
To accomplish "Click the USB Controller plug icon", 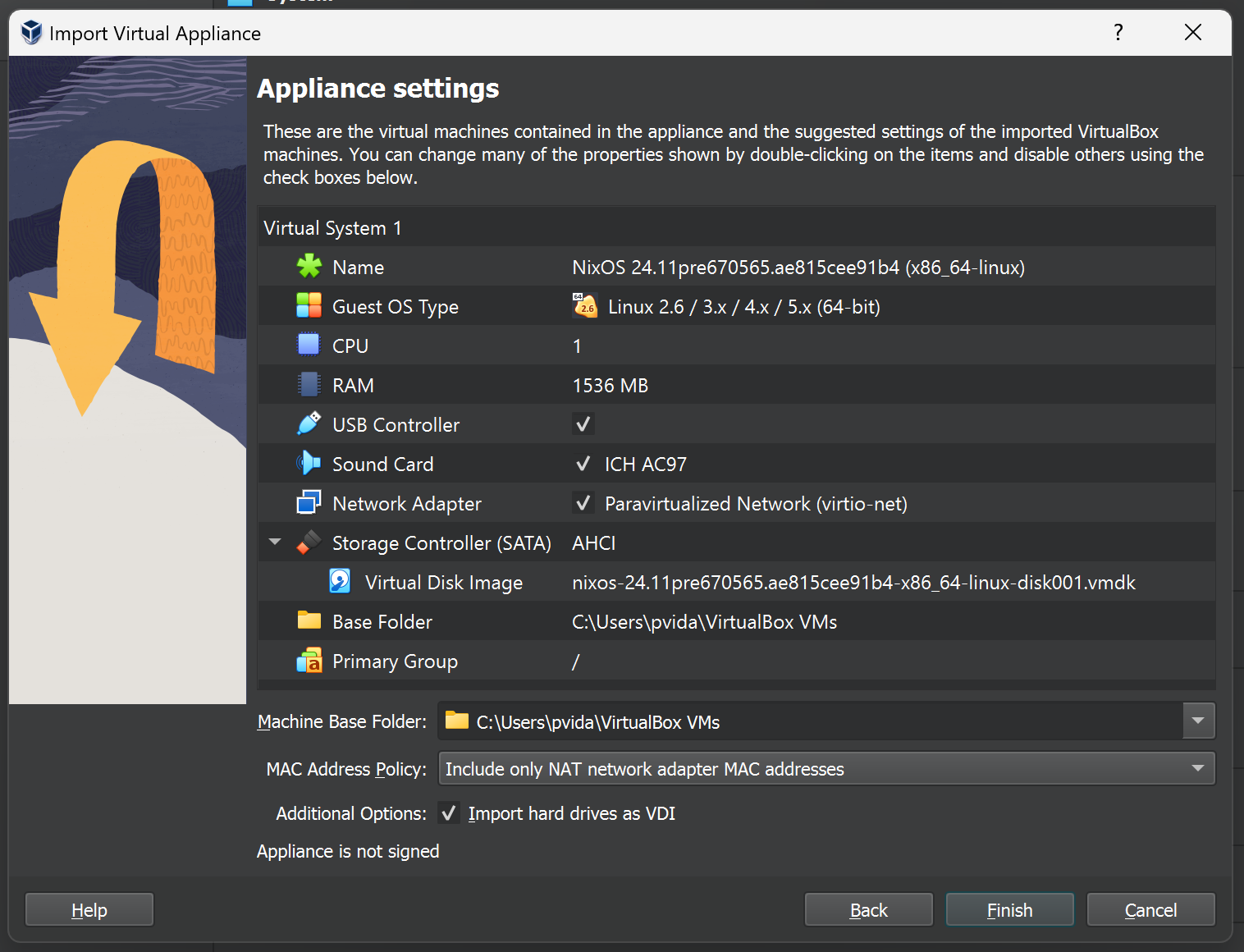I will 309,424.
